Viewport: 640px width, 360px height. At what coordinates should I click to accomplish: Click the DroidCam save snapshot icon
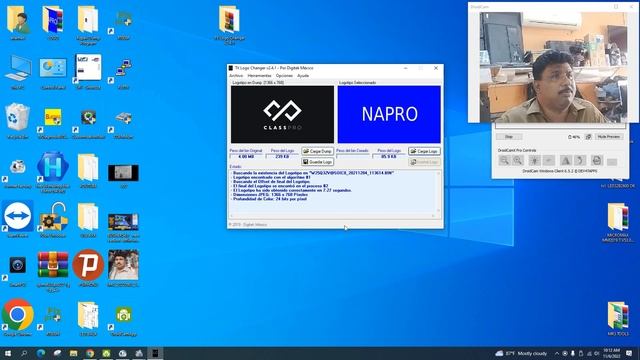tap(596, 160)
